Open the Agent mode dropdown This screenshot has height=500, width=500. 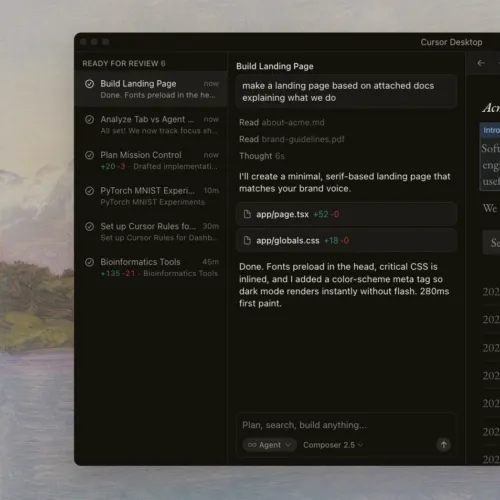click(269, 445)
